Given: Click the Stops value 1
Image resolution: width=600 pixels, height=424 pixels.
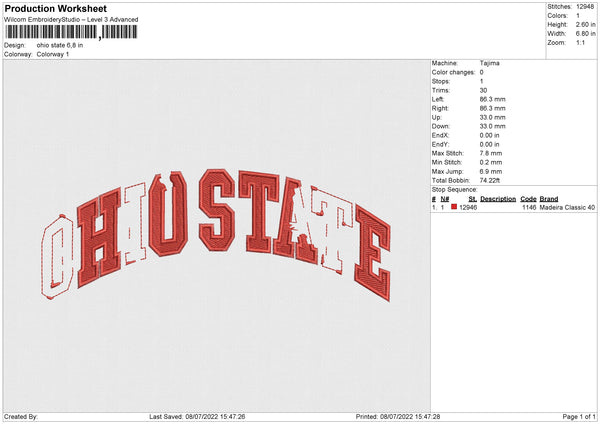Looking at the screenshot, I should (x=481, y=81).
